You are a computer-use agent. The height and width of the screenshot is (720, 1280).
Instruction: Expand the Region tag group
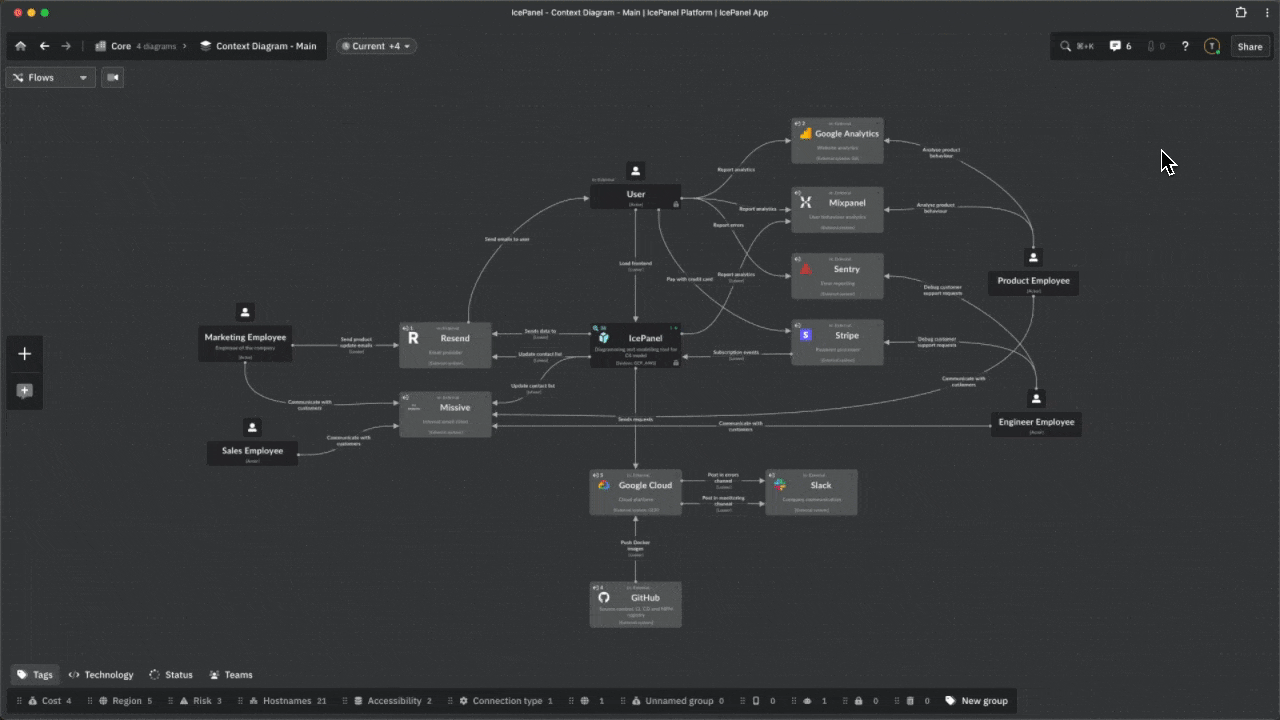[126, 701]
